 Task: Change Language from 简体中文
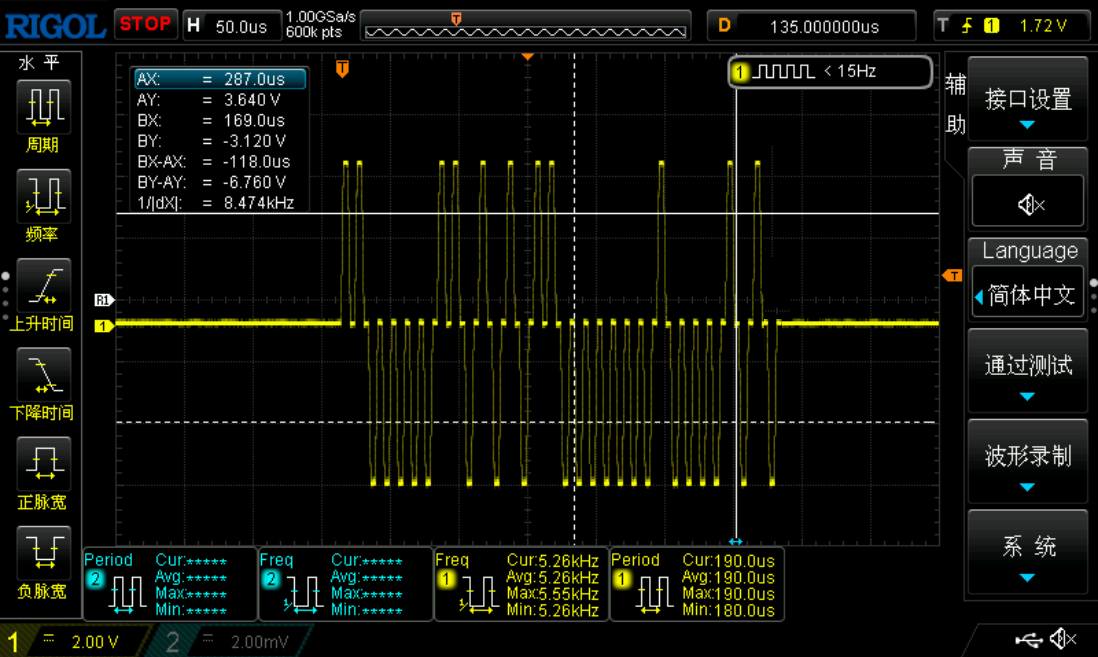pos(1028,295)
